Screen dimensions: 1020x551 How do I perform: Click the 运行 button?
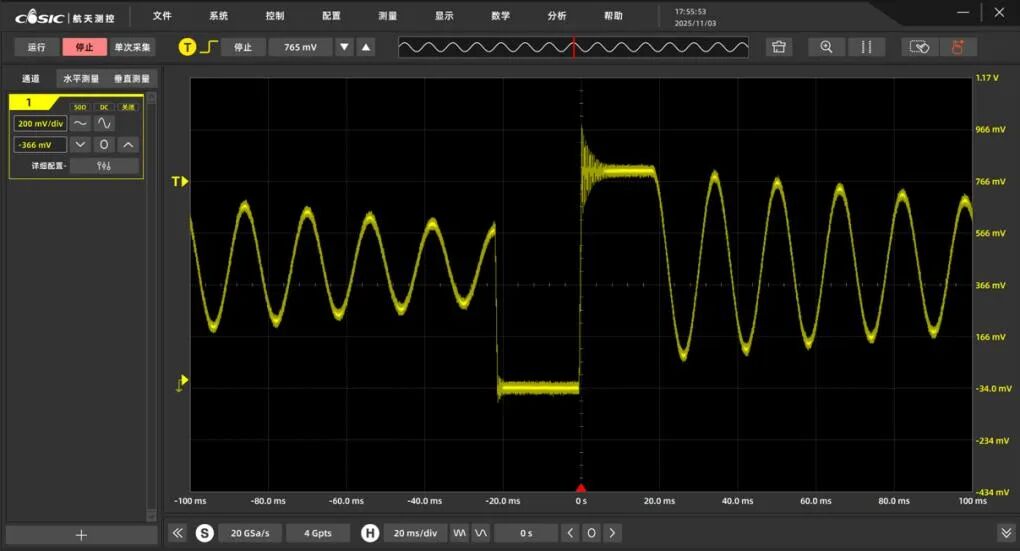[x=37, y=47]
